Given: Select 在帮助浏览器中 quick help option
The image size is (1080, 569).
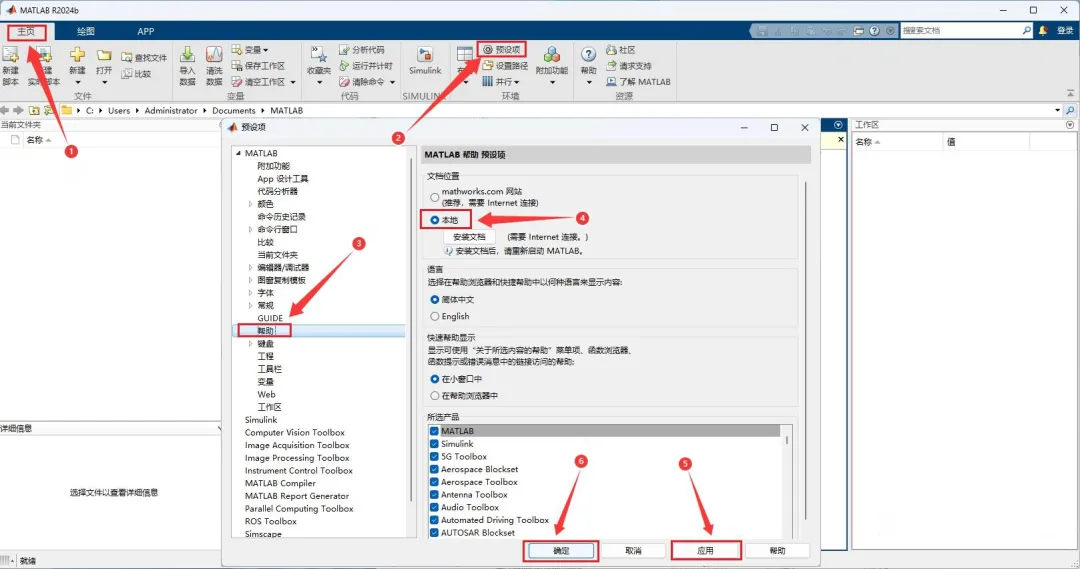Looking at the screenshot, I should (435, 395).
